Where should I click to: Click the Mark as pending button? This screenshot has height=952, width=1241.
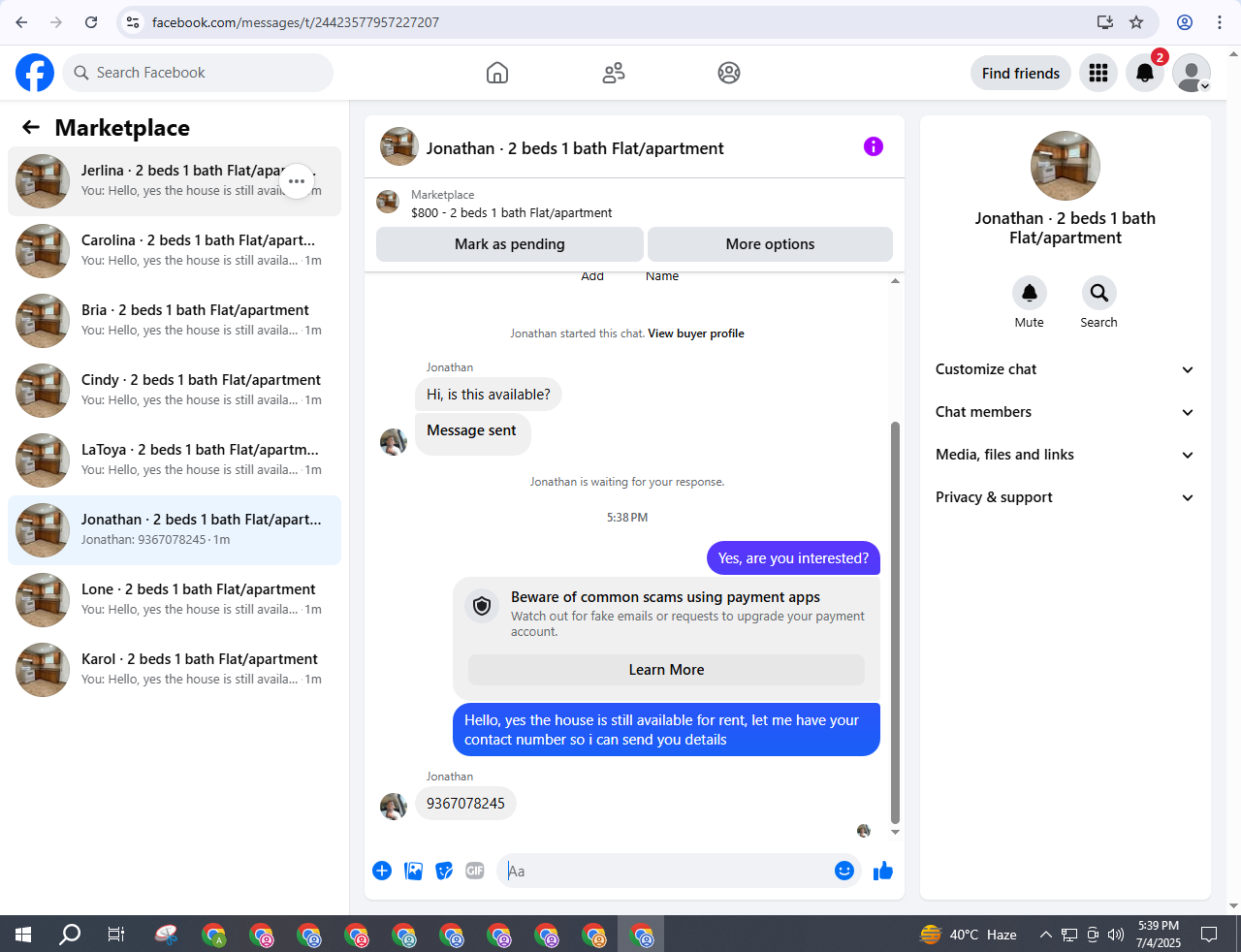(510, 244)
